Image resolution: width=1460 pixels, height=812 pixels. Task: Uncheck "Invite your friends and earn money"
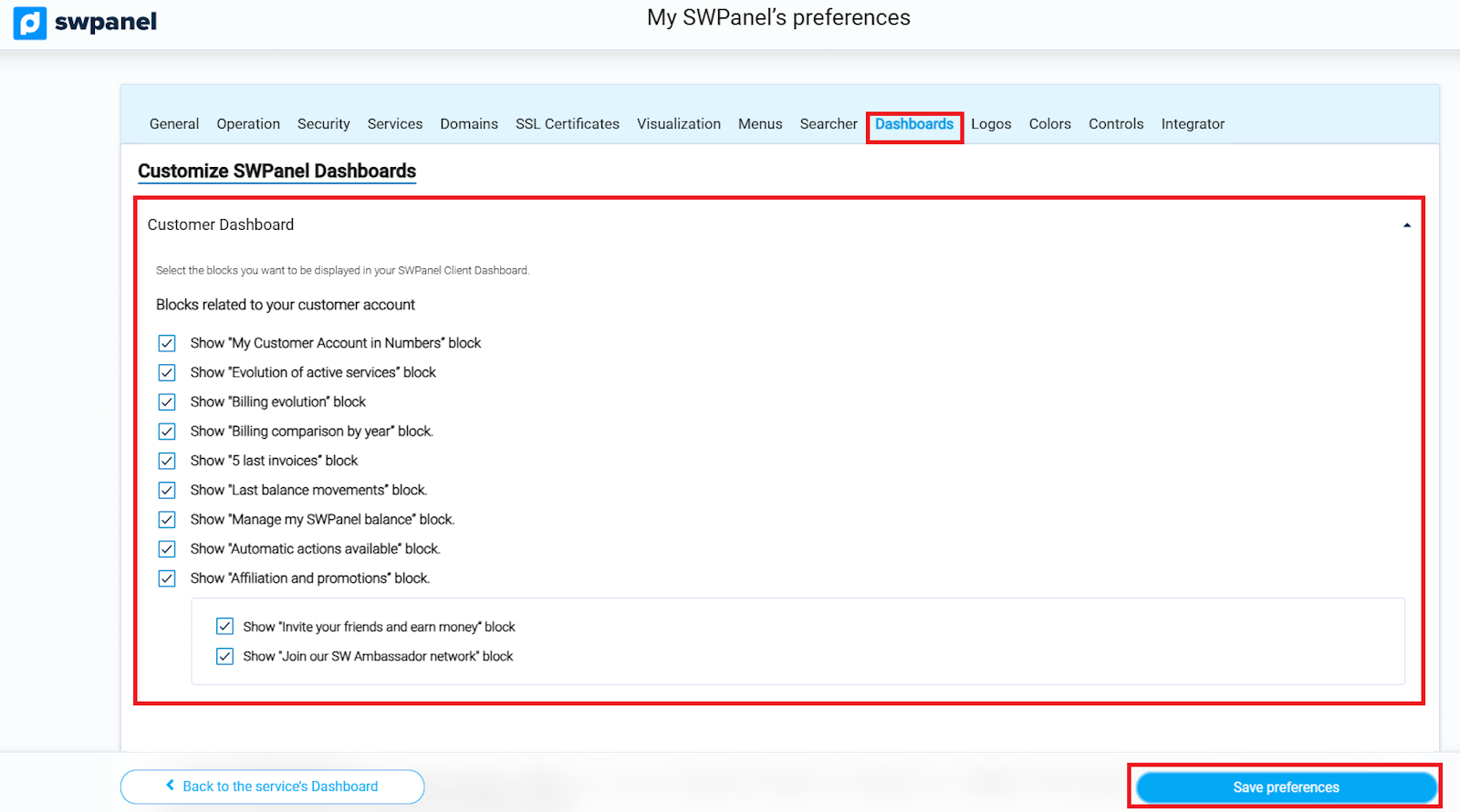224,627
